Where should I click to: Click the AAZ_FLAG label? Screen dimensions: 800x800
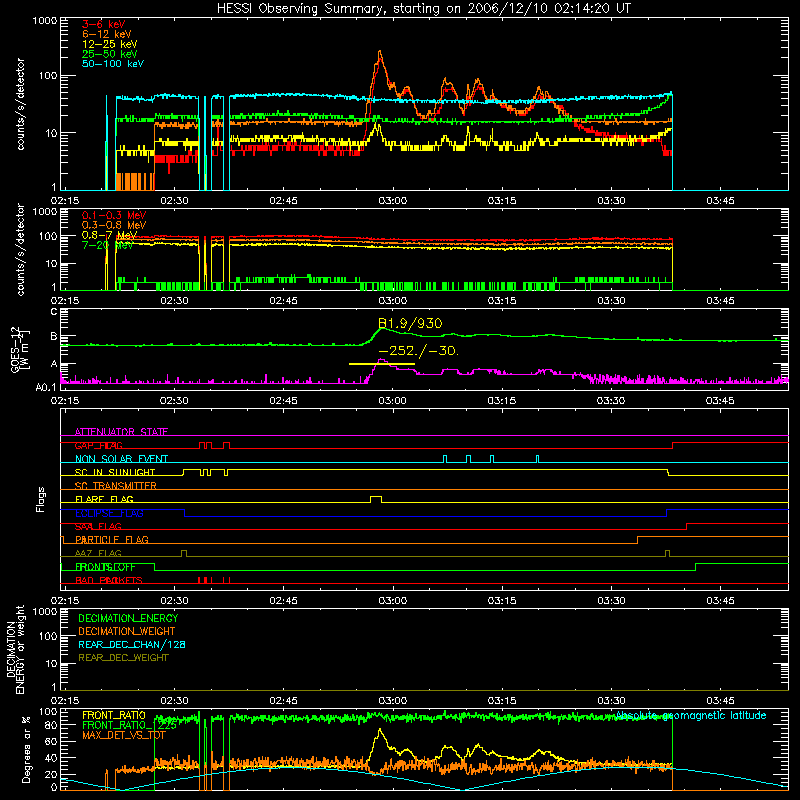click(98, 554)
